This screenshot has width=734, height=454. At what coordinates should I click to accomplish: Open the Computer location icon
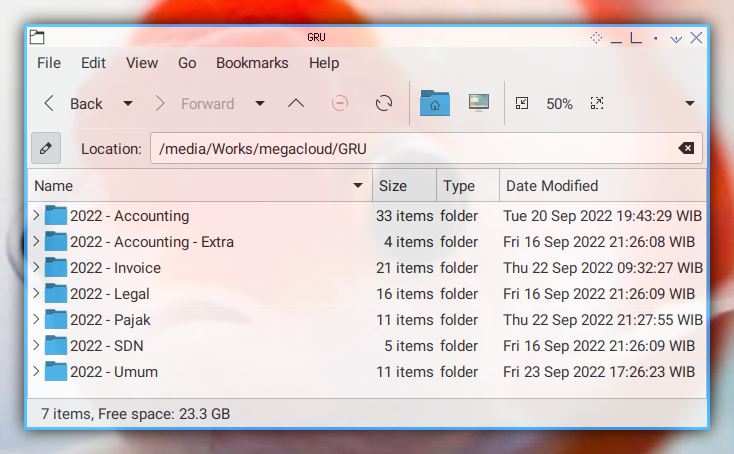pos(479,103)
